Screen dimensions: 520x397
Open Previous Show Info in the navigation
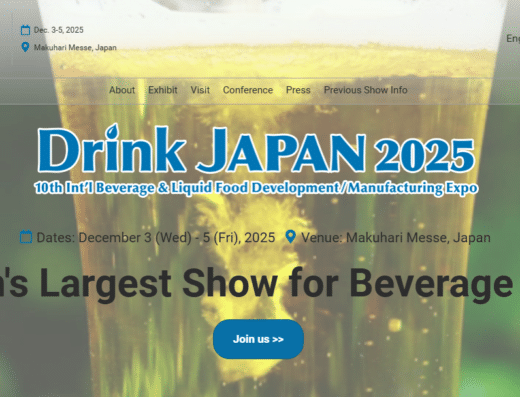coord(366,90)
